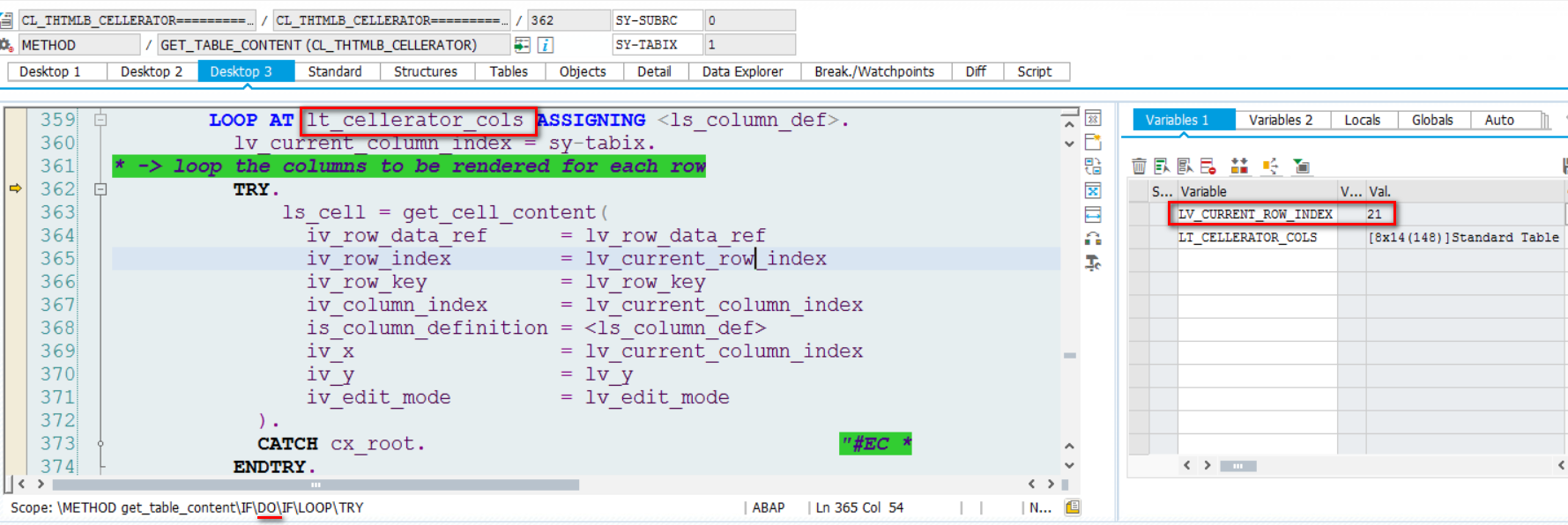Screen dimensions: 1568x525
Task: Click the change display icon with colored squares
Action: 1239,166
